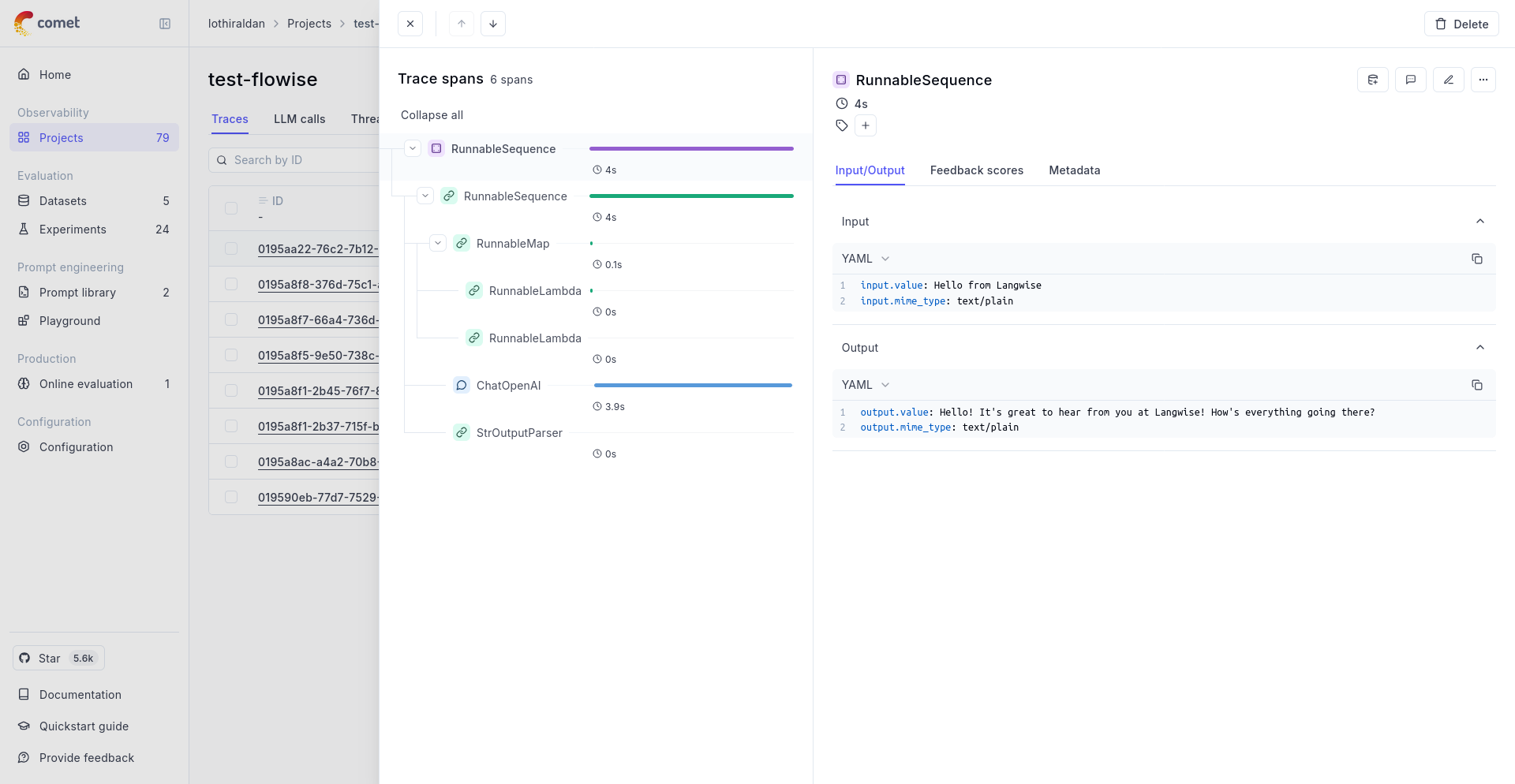Check the row checkbox for trace 019590eb-77d7
The image size is (1515, 784).
[x=231, y=497]
